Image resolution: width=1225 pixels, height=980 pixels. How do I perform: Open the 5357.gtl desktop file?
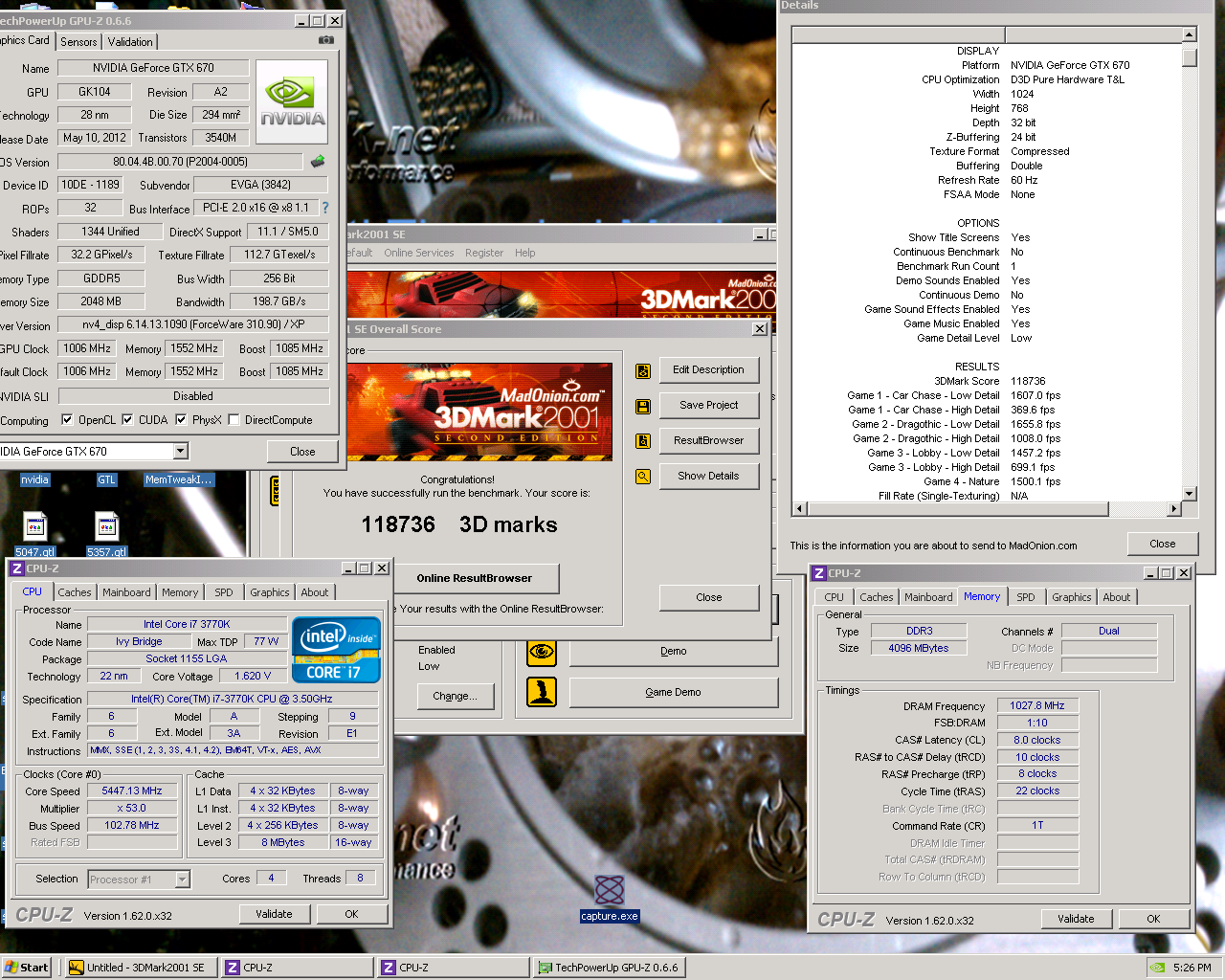(x=107, y=534)
